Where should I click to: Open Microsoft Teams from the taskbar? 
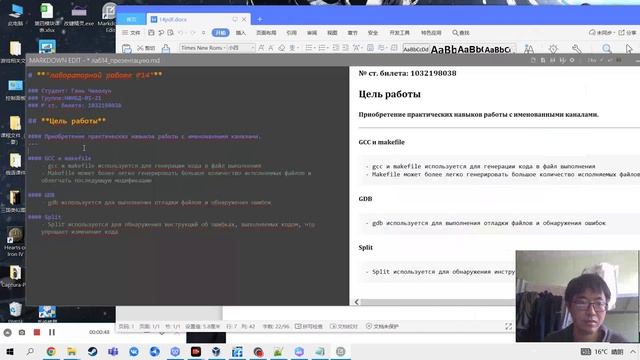113,351
